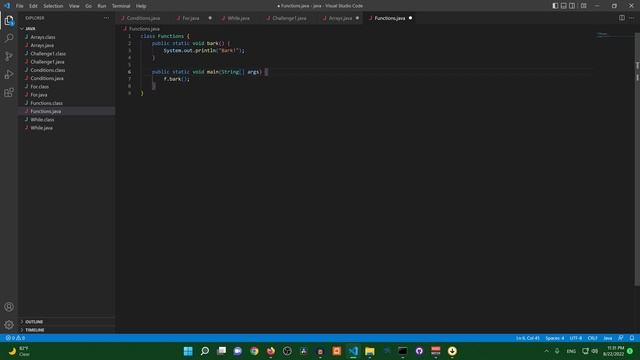Image resolution: width=640 pixels, height=360 pixels.
Task: Open the Manage gear icon
Action: [9, 325]
